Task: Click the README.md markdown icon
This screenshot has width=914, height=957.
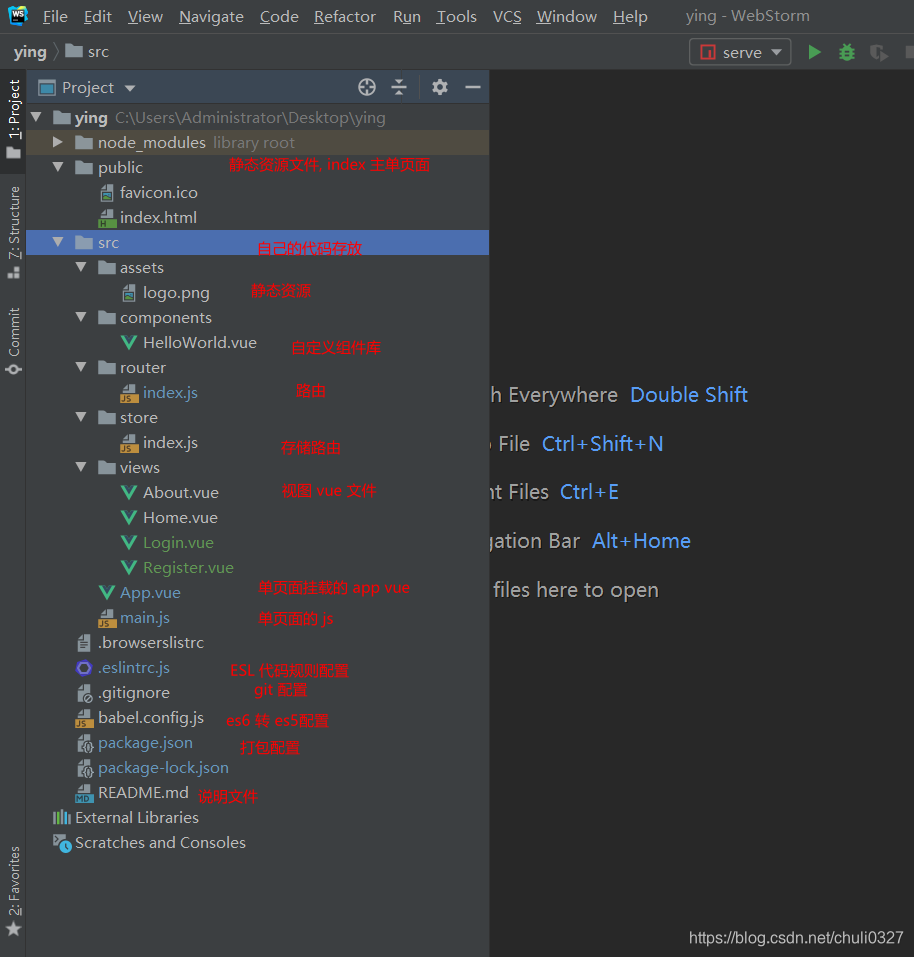Action: tap(84, 793)
